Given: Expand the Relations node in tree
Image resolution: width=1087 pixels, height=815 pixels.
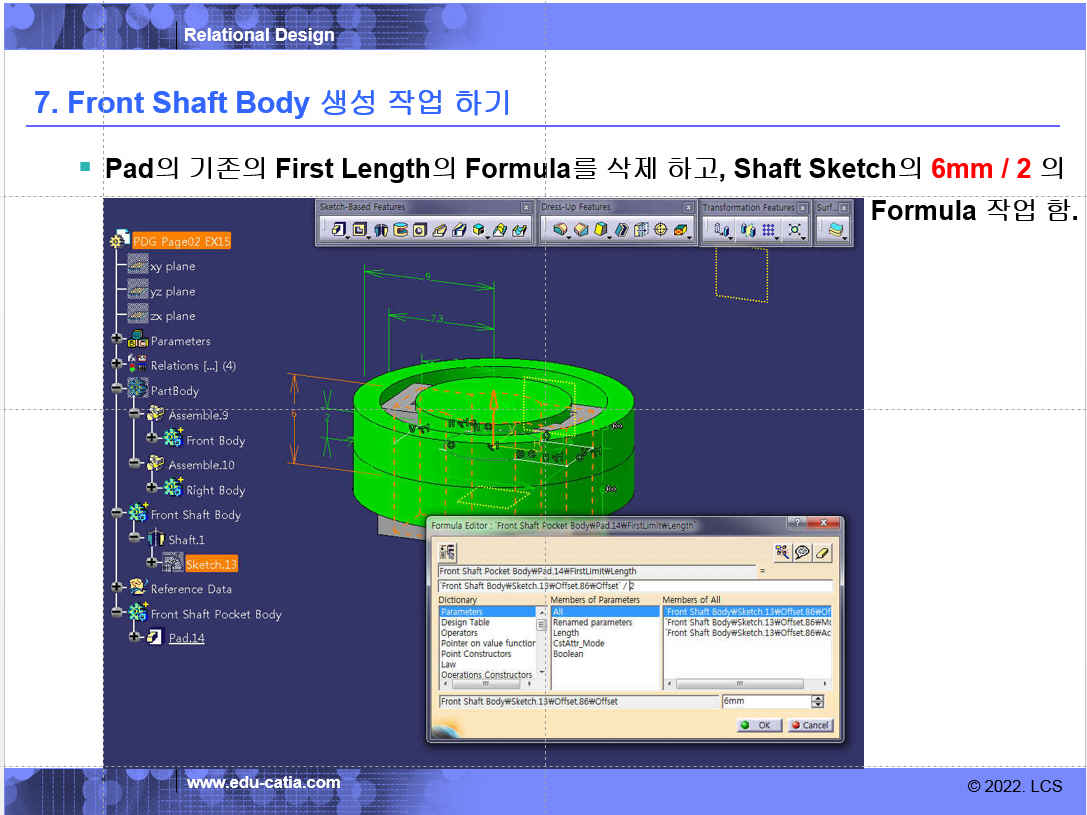Looking at the screenshot, I should pyautogui.click(x=118, y=365).
